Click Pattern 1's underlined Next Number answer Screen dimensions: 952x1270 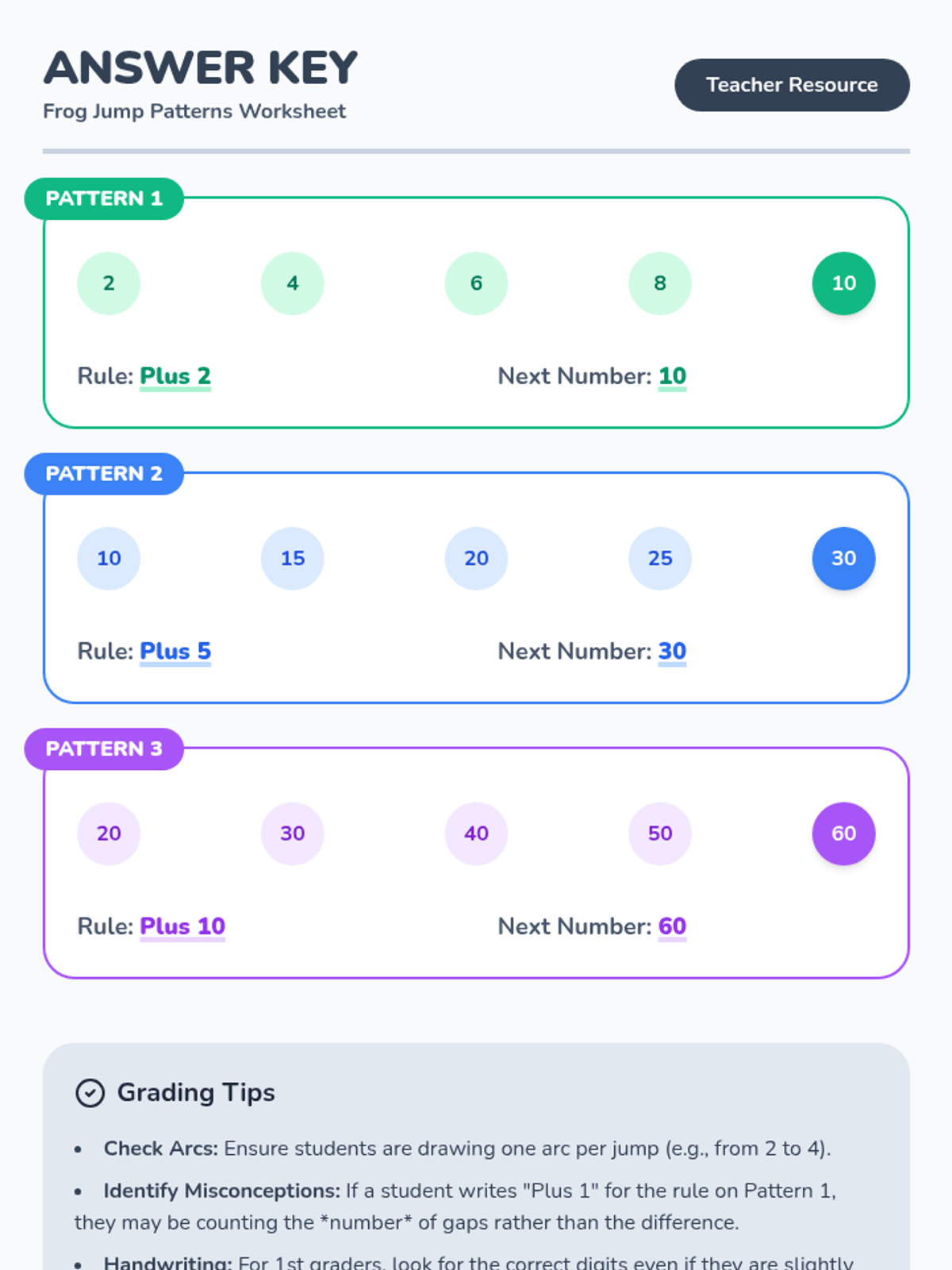click(x=672, y=376)
